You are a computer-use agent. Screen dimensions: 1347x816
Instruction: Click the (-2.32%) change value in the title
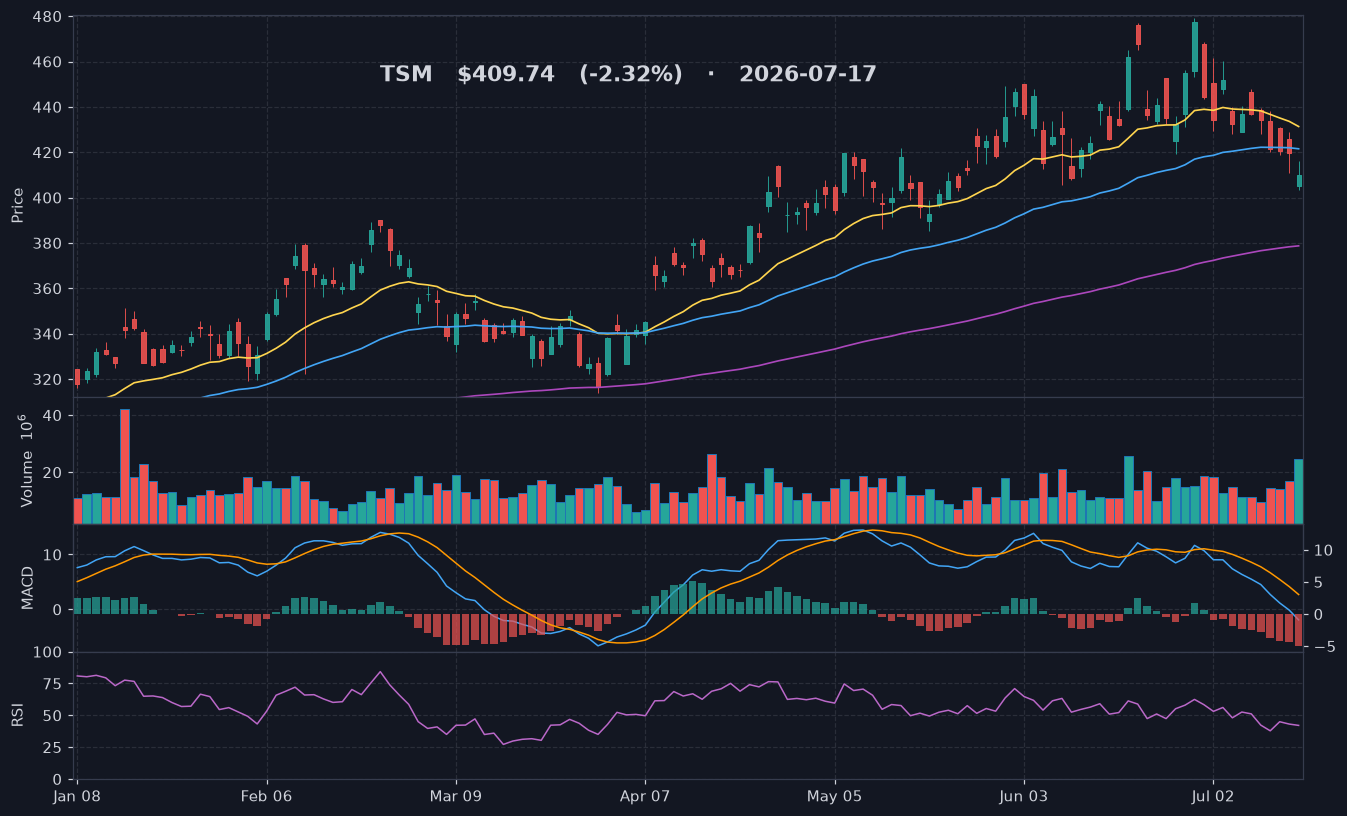(631, 74)
